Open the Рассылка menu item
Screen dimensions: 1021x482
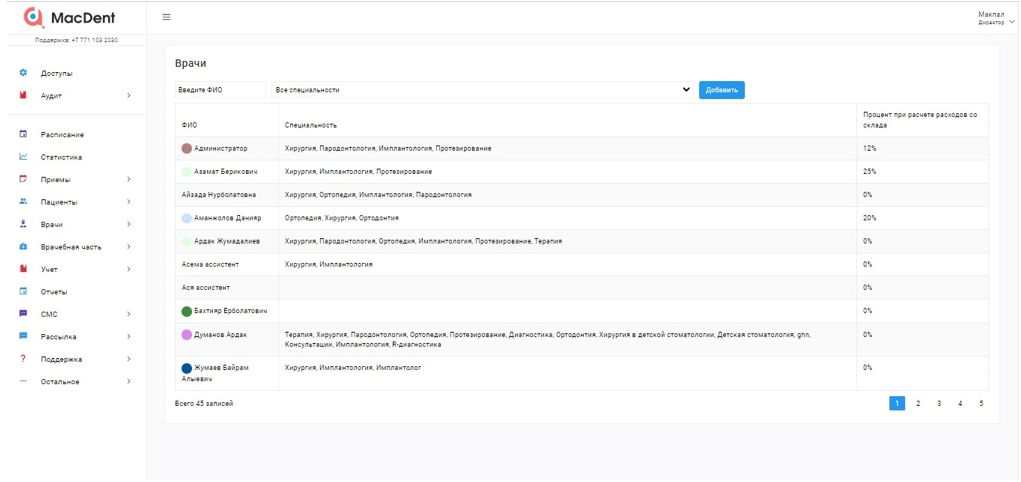[58, 337]
